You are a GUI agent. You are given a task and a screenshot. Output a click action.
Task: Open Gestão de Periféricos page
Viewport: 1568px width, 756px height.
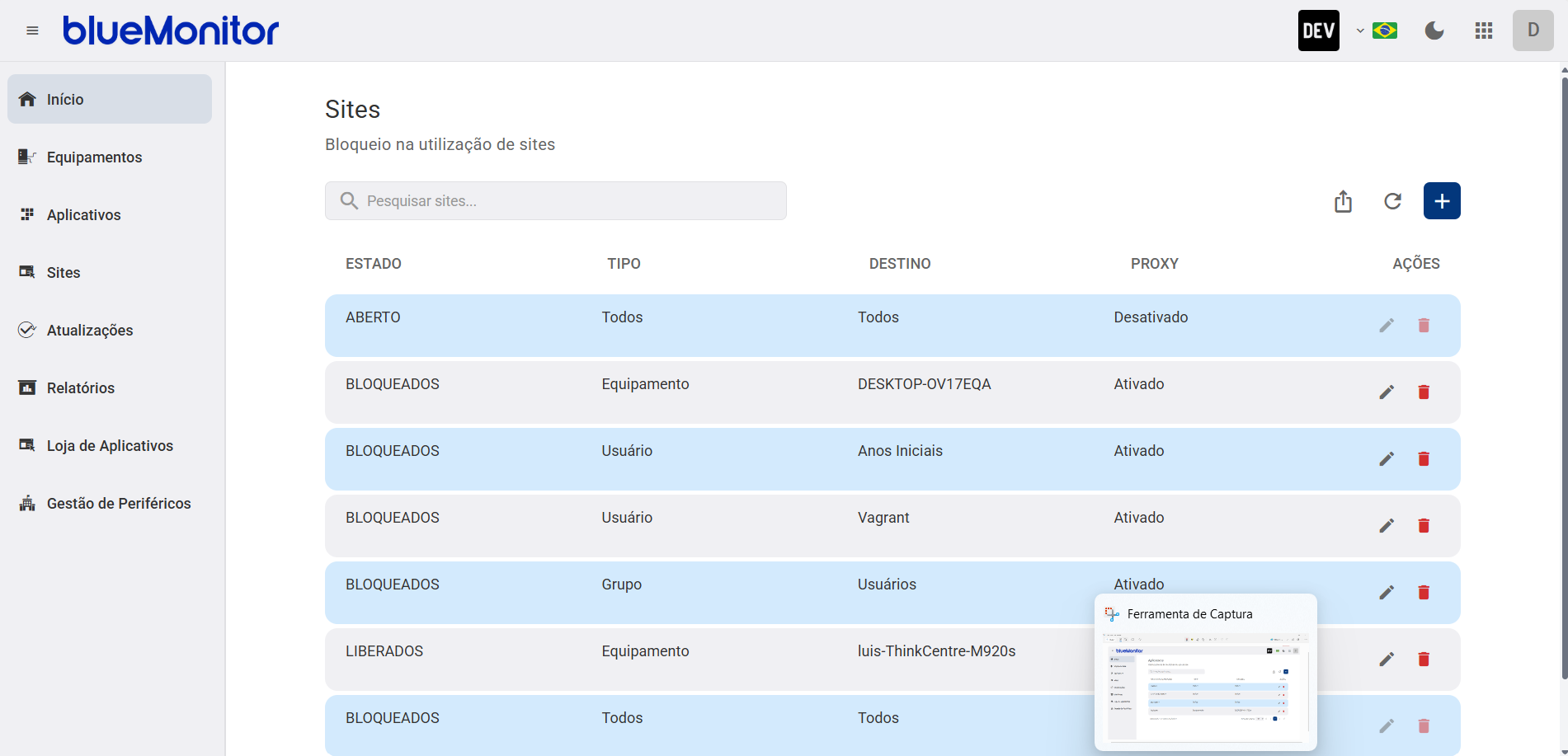[x=118, y=503]
